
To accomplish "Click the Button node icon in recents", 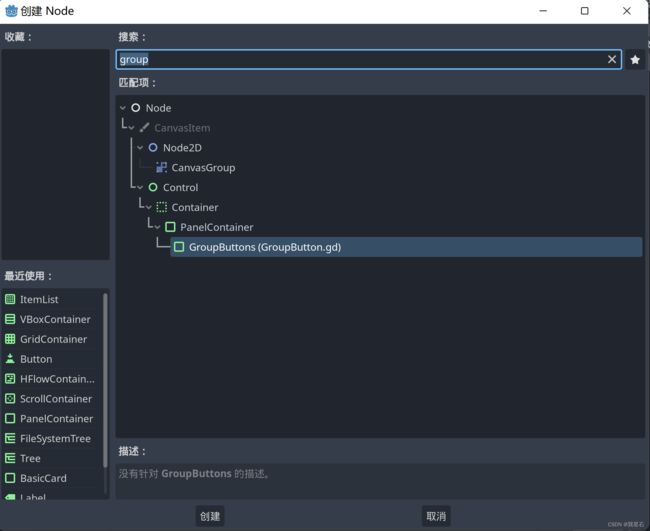I will (10, 359).
